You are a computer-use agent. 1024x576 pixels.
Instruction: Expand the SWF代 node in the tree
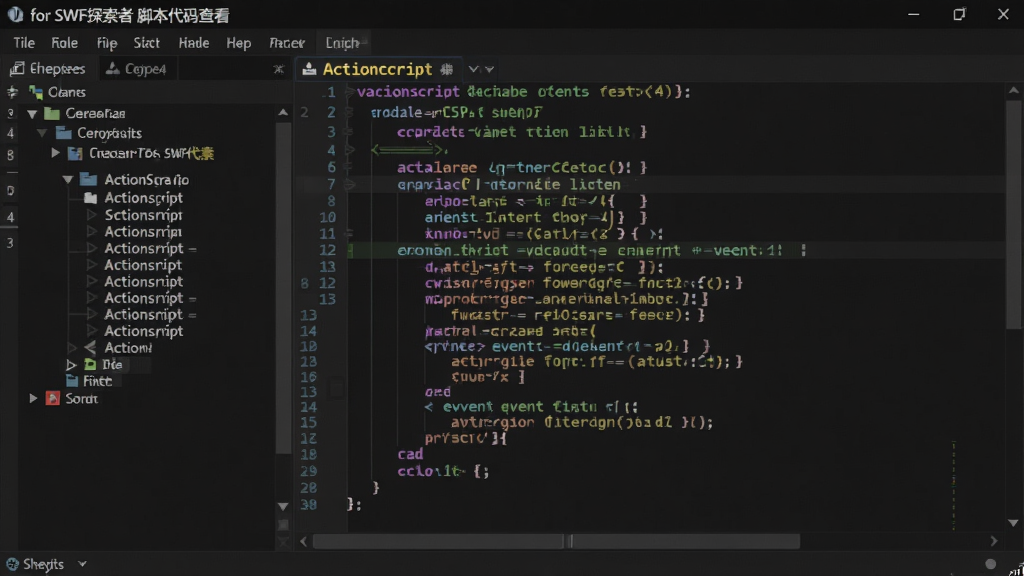point(56,153)
